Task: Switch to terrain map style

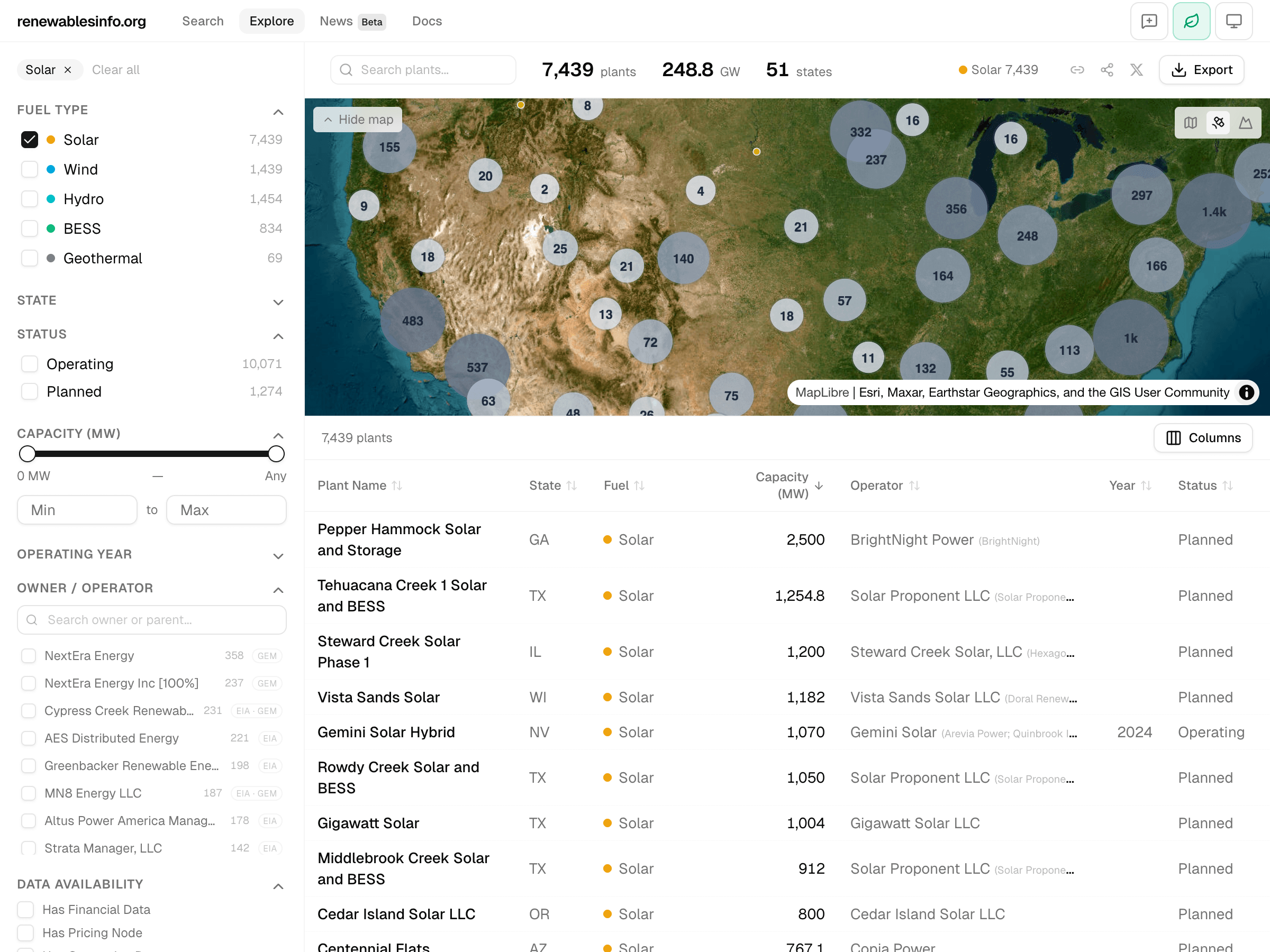Action: pos(1246,122)
